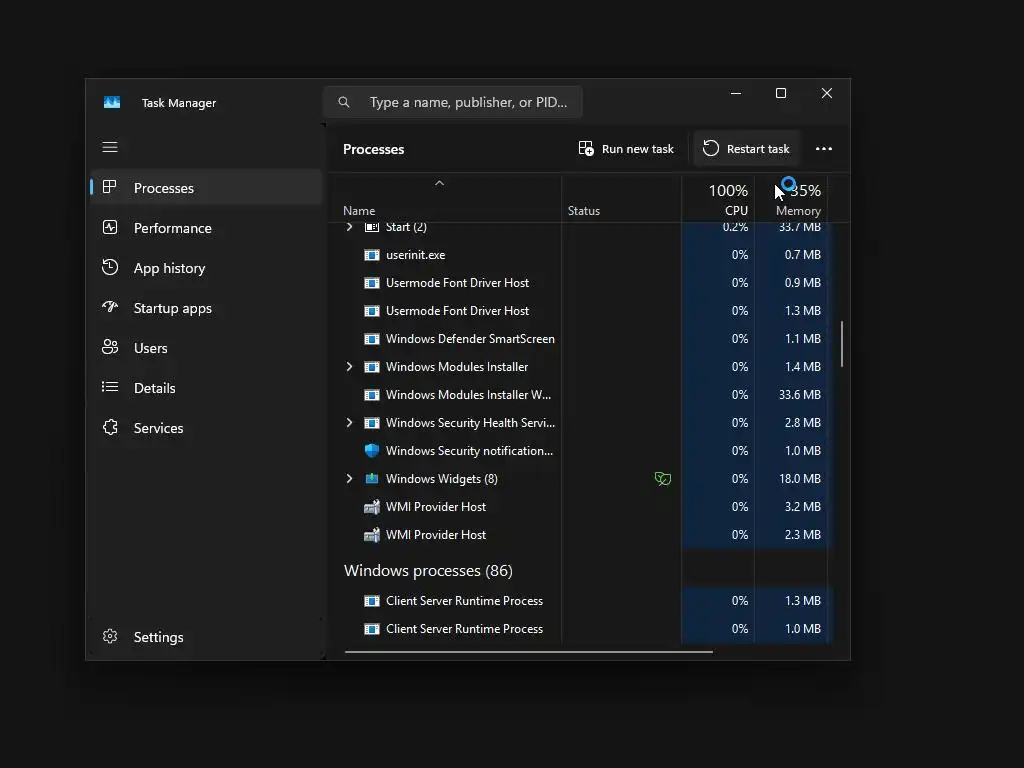
Task: Click the Performance sidebar icon
Action: pyautogui.click(x=110, y=227)
